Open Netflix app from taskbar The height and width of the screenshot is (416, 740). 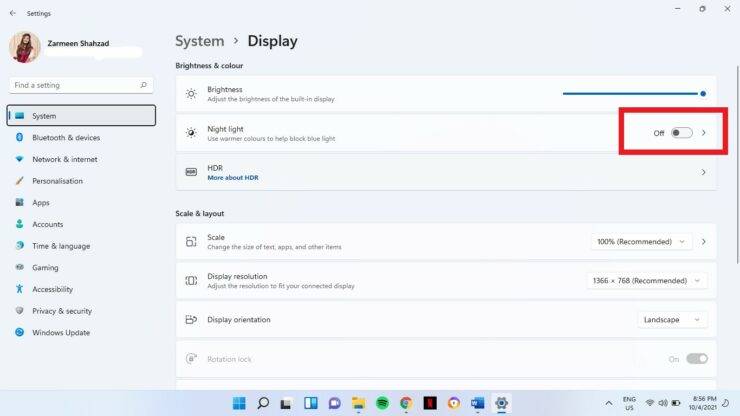pos(430,403)
